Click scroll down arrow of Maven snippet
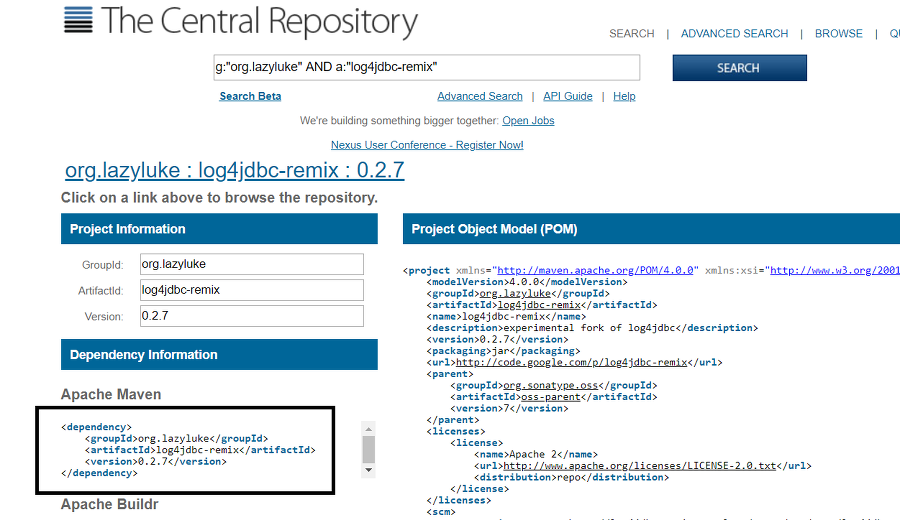The width and height of the screenshot is (900, 520). (x=368, y=469)
